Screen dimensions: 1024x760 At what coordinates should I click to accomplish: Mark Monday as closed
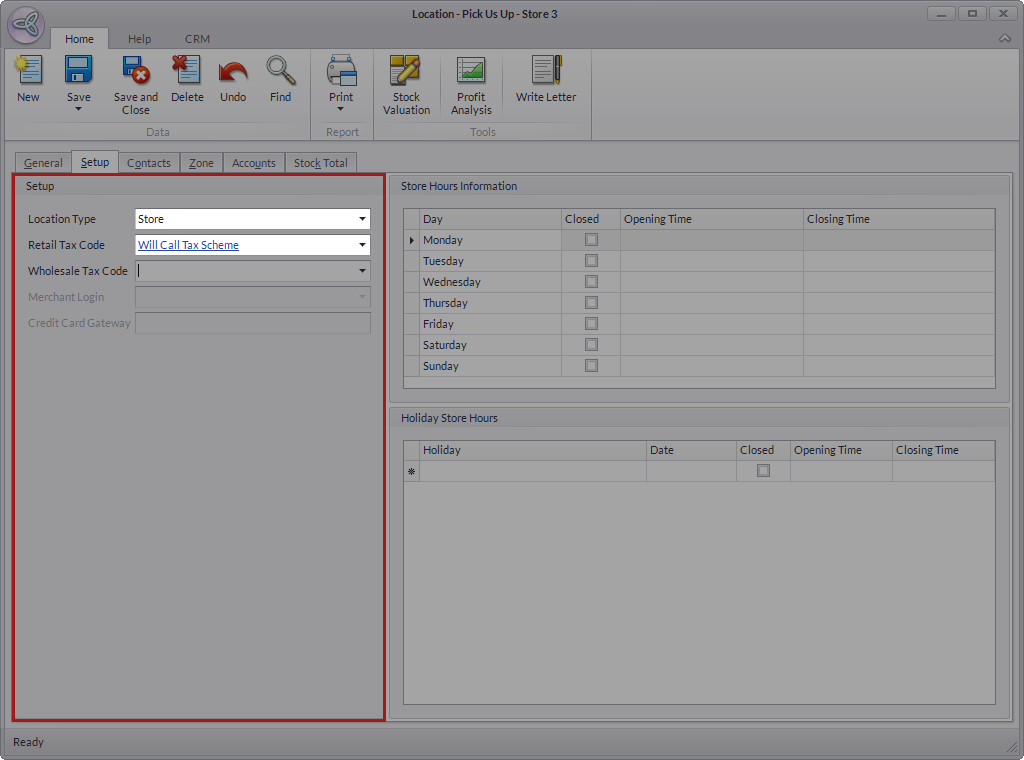(x=591, y=240)
